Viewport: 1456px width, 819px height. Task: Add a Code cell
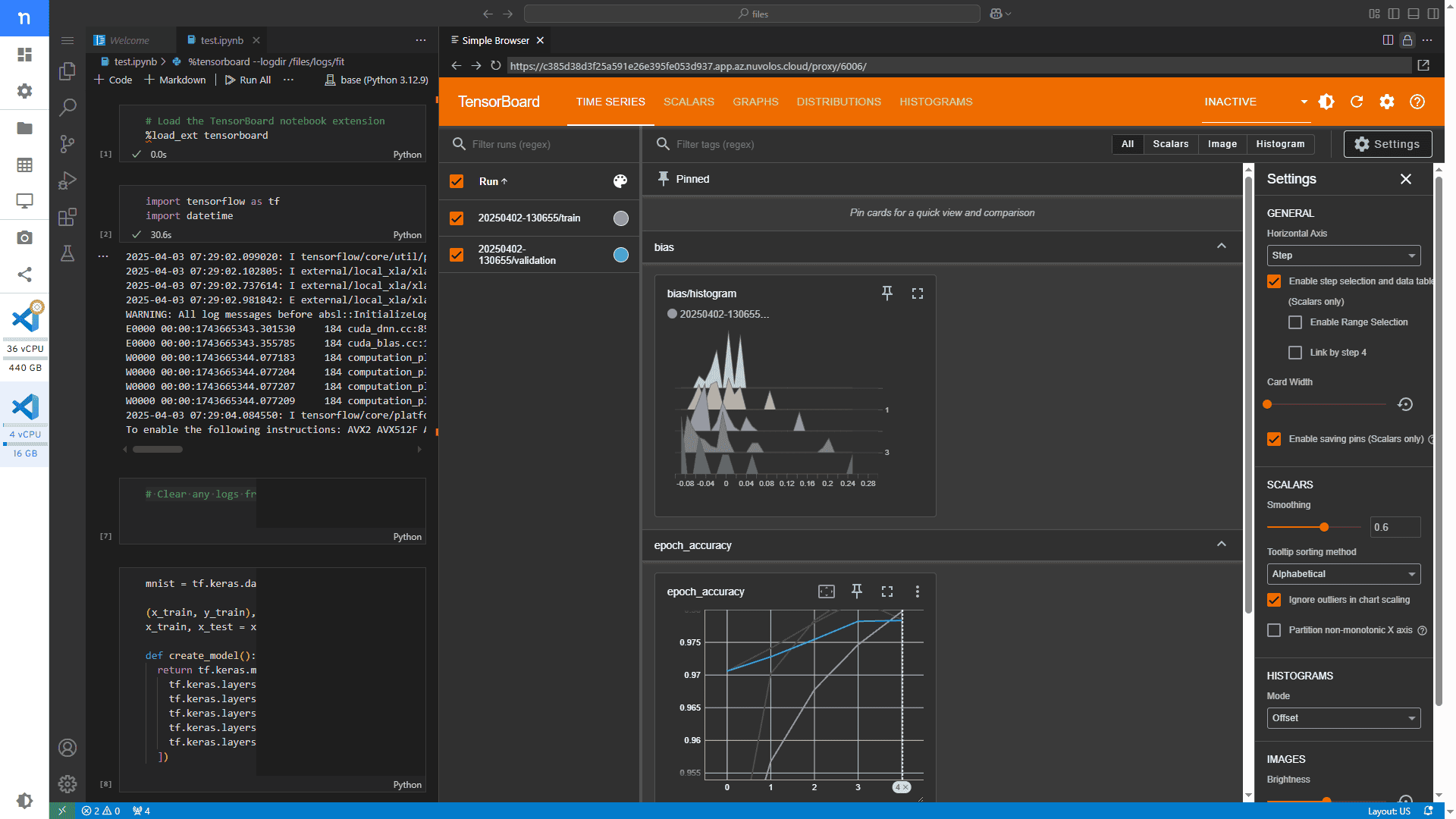pyautogui.click(x=113, y=80)
